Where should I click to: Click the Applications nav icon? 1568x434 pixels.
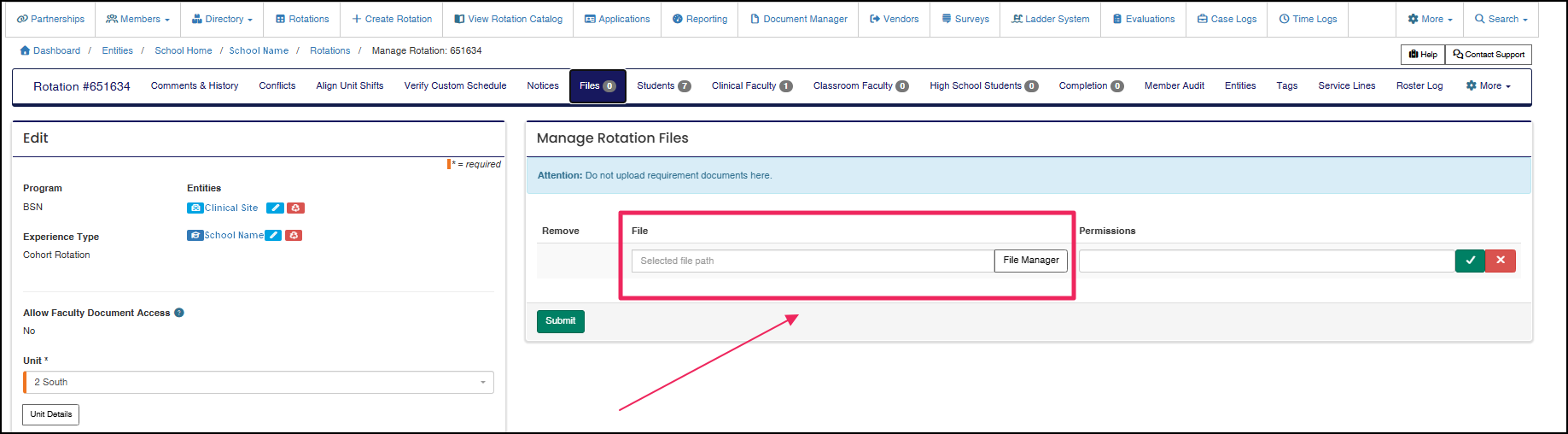pyautogui.click(x=590, y=19)
